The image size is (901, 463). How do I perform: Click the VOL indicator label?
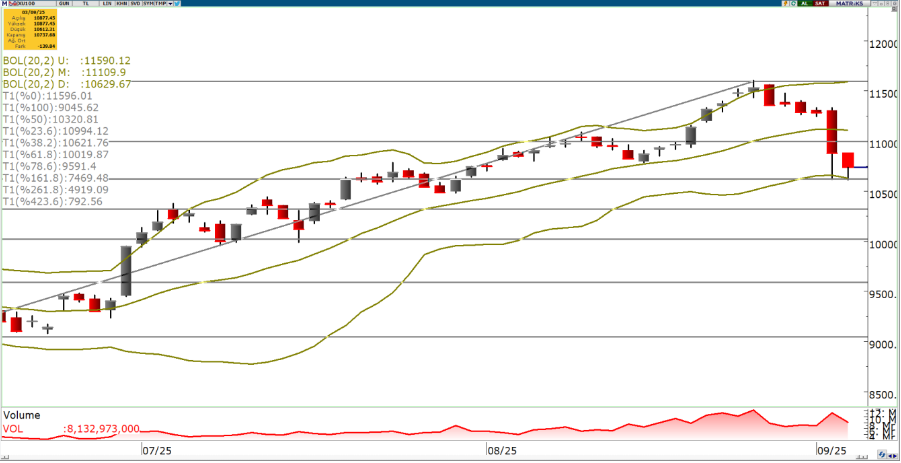point(14,428)
